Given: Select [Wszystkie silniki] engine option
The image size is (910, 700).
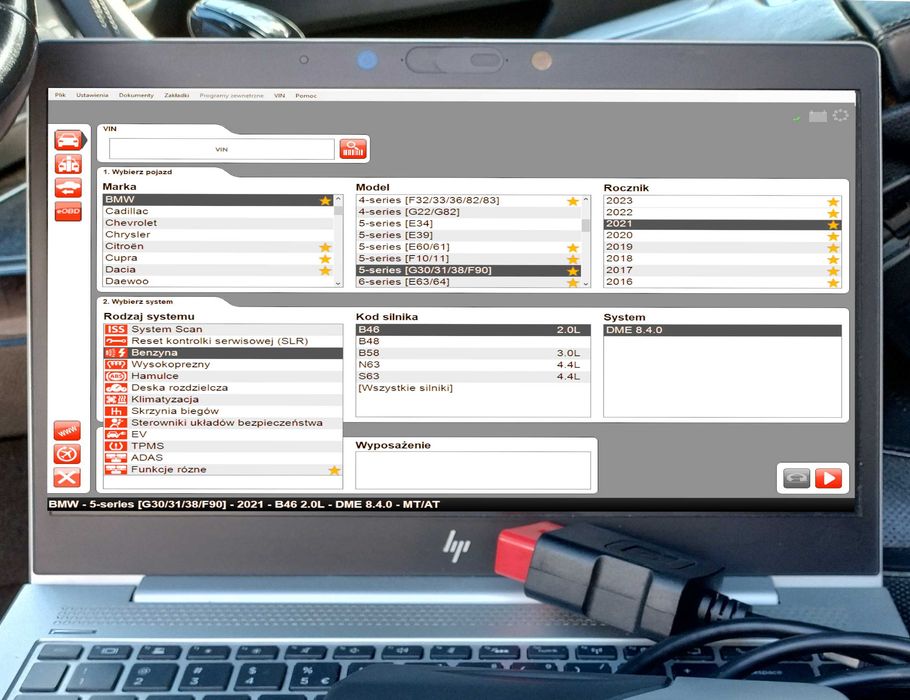Looking at the screenshot, I should pyautogui.click(x=473, y=388).
